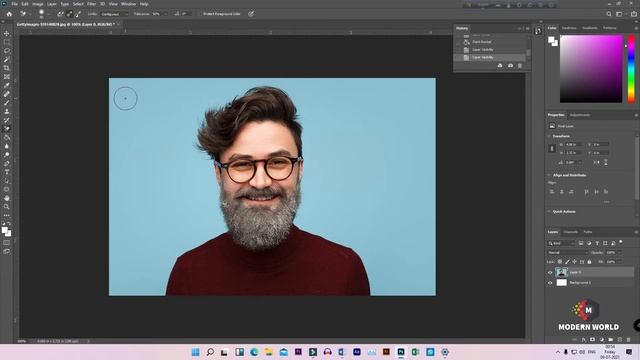The image size is (640, 360).
Task: Collapse the Transform section in Properties
Action: 549,136
